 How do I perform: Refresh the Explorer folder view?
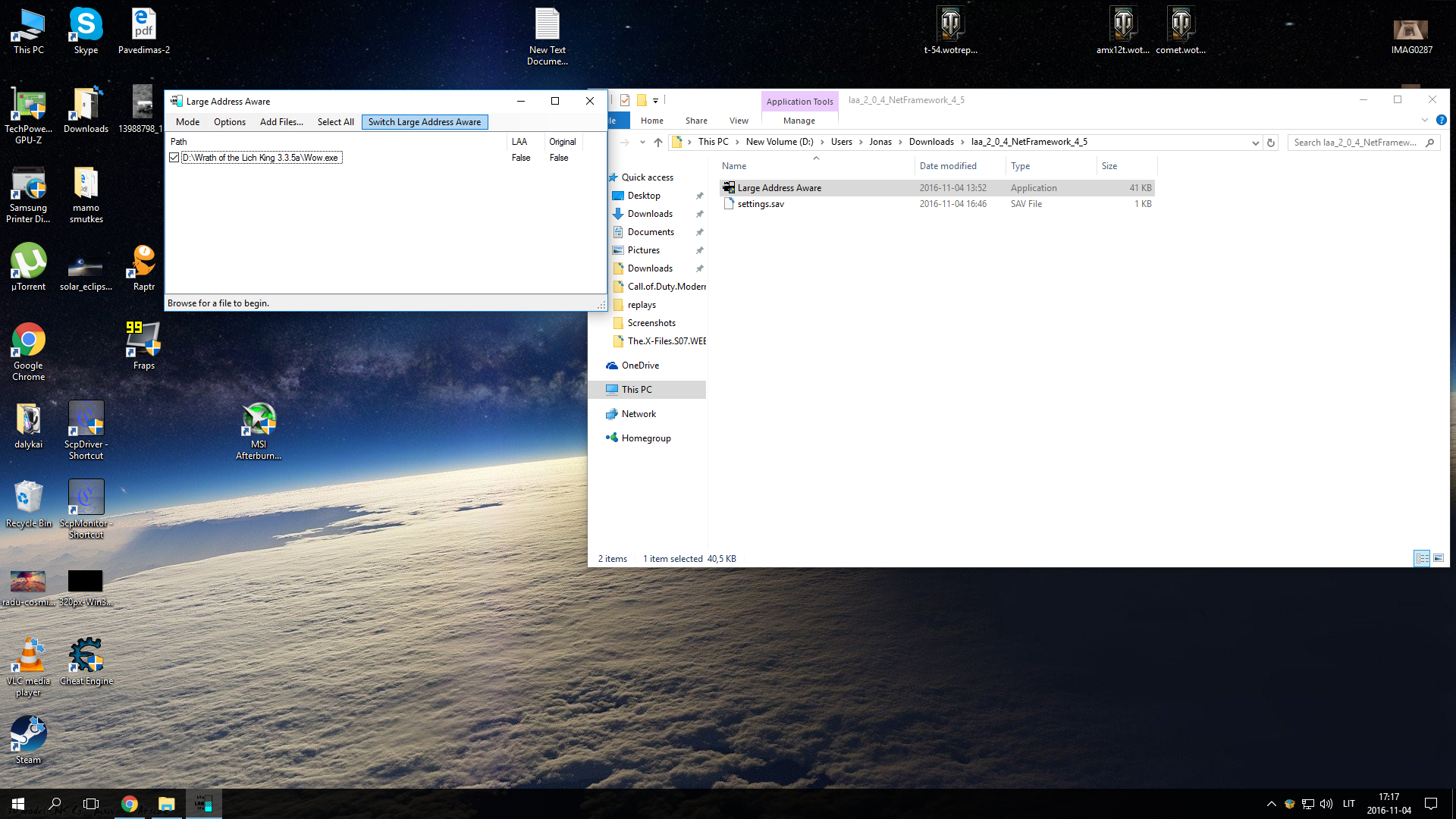pyautogui.click(x=1271, y=143)
